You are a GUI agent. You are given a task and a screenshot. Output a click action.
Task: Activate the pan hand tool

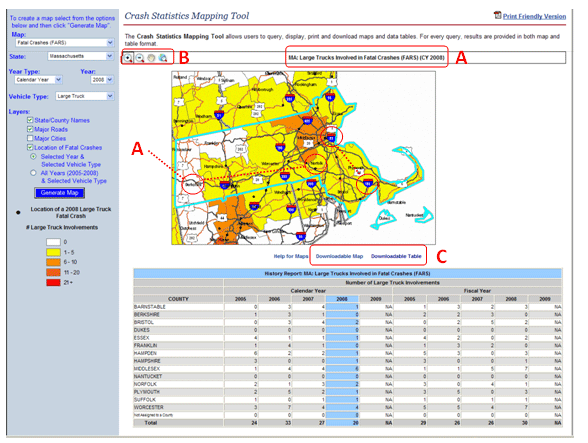click(151, 58)
